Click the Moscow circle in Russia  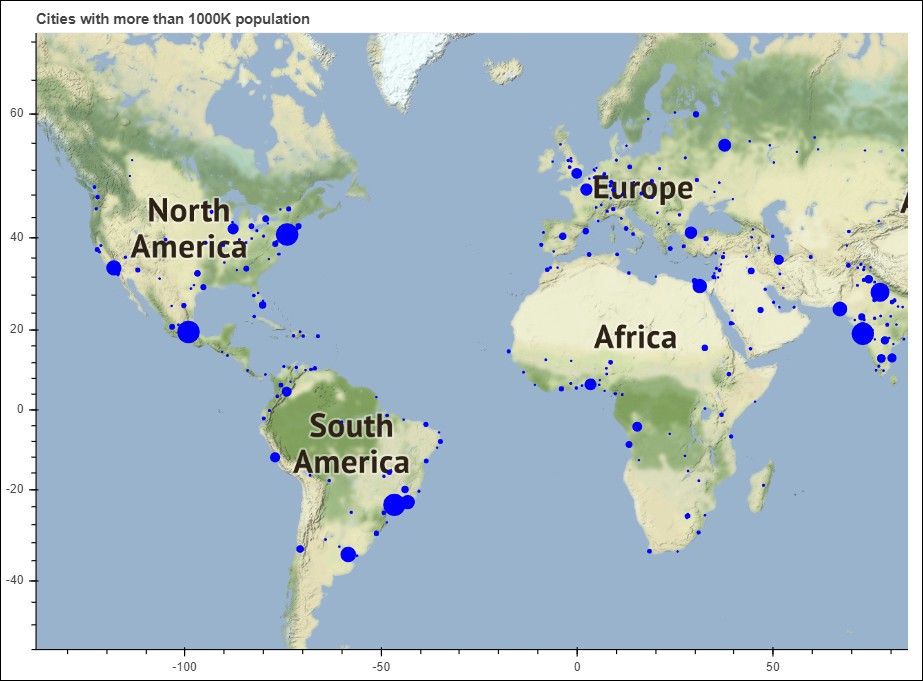[x=725, y=145]
